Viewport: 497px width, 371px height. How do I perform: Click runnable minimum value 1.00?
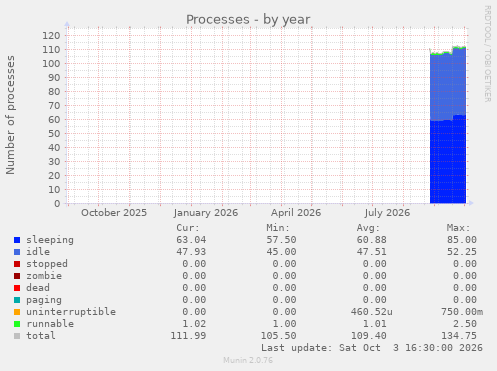284,324
